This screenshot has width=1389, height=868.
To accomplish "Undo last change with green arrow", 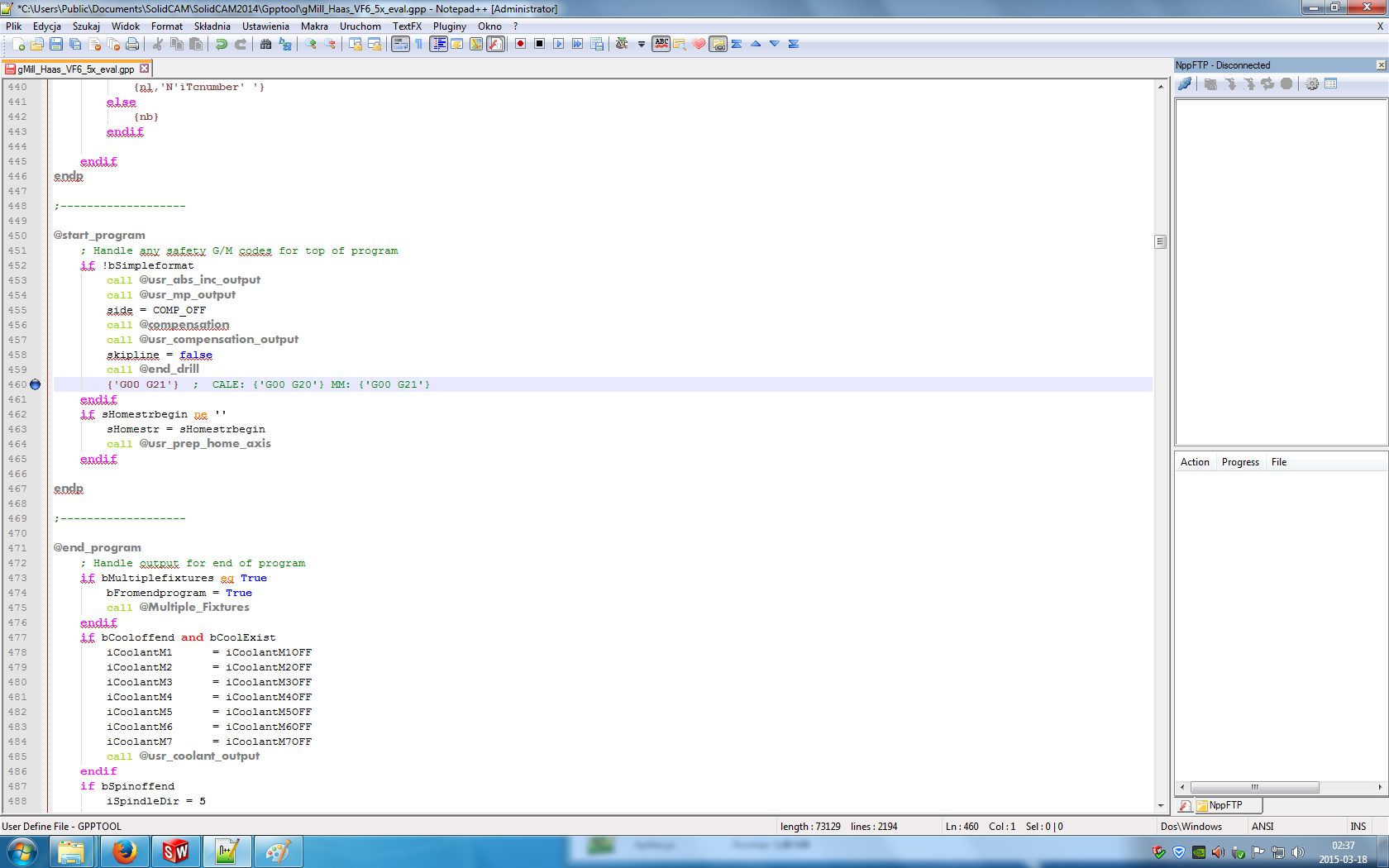I will (222, 44).
